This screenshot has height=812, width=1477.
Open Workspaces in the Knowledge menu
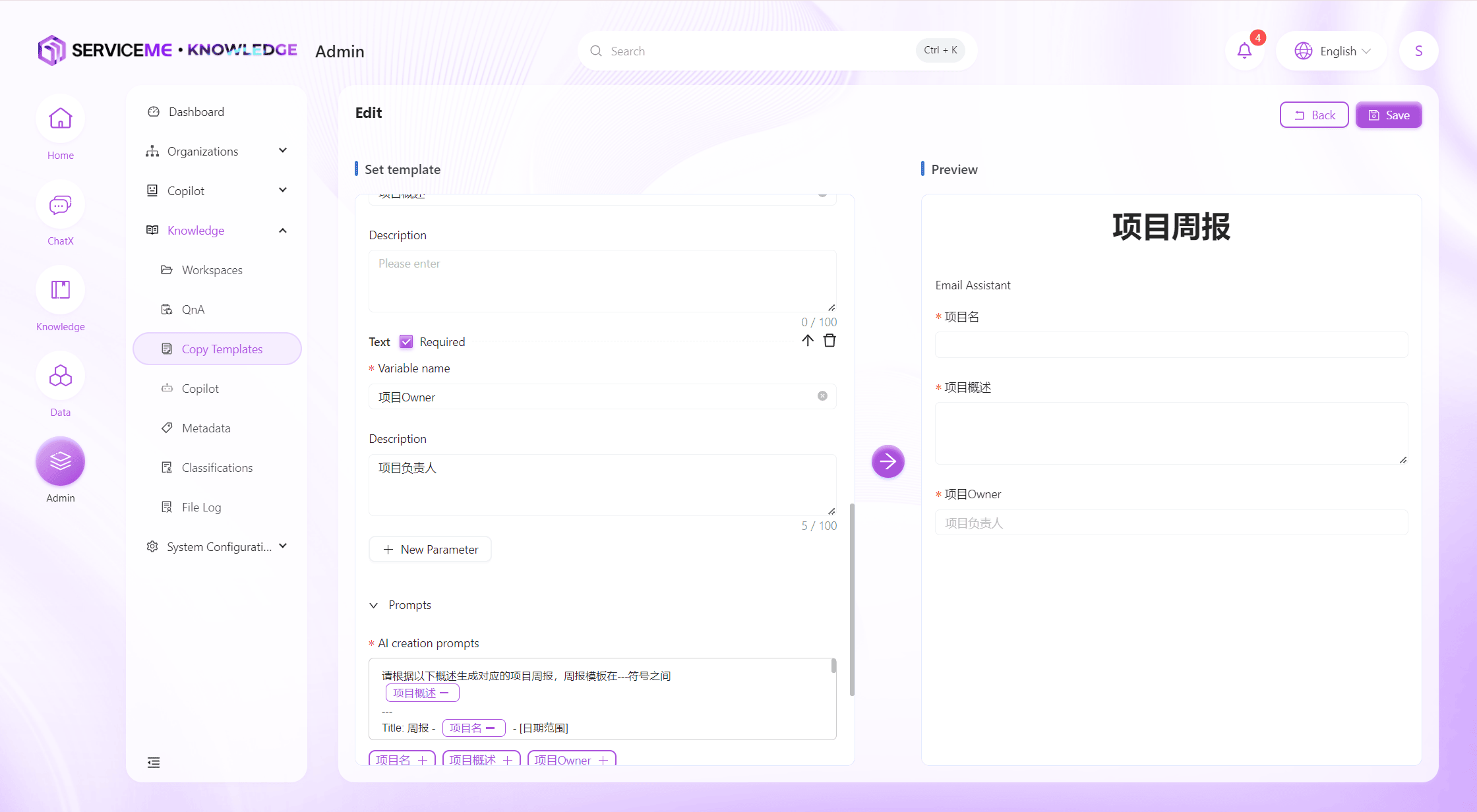pos(212,270)
